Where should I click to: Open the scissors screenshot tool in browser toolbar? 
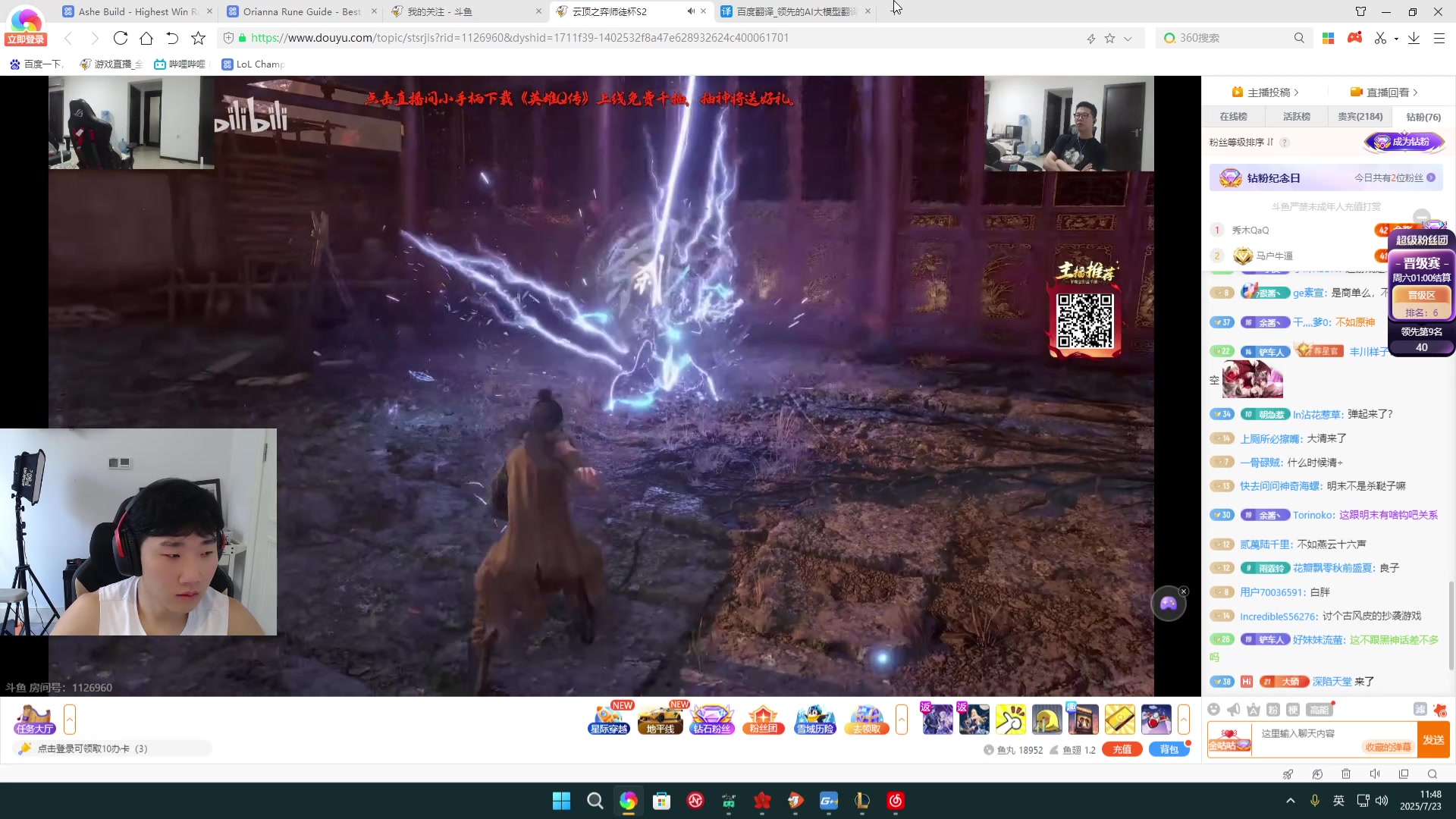[x=1380, y=38]
